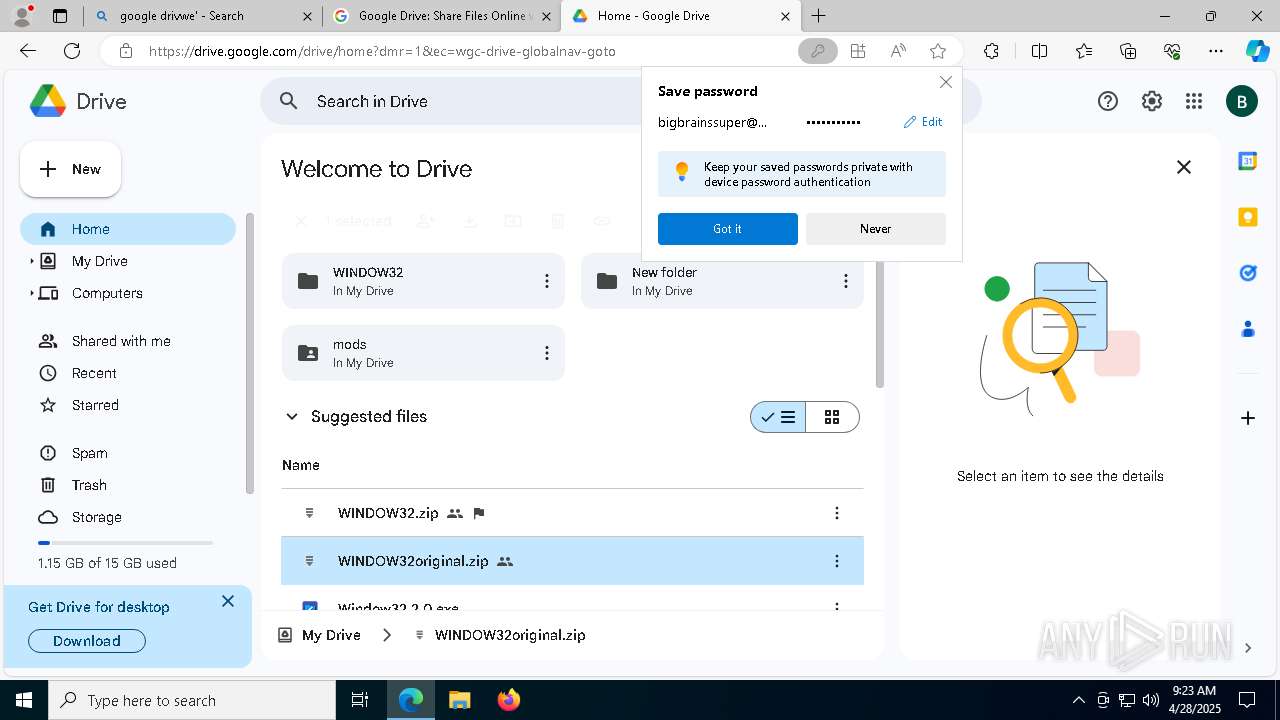Click New to create or upload
The height and width of the screenshot is (720, 1280).
tap(71, 169)
